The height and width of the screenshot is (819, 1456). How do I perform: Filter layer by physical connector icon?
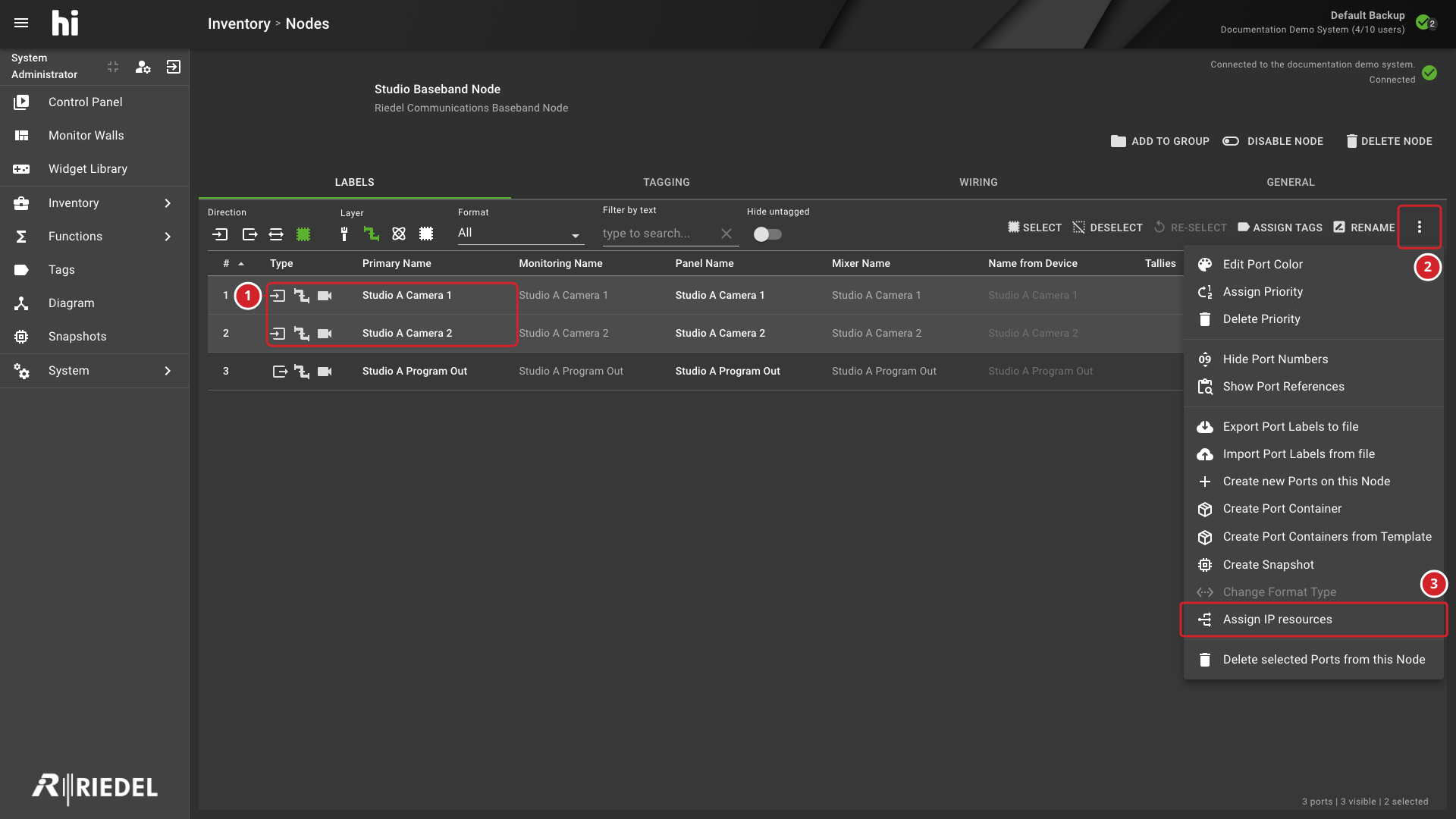(344, 234)
